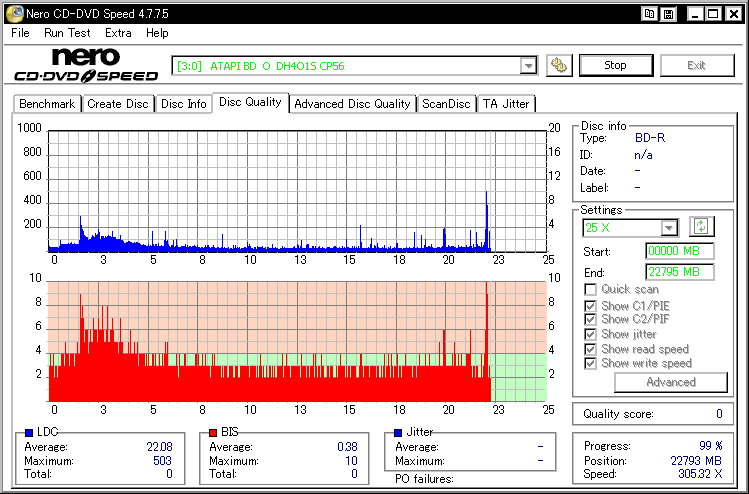Viewport: 749px width, 494px height.
Task: Click the disc ID value n/a
Action: 643,155
